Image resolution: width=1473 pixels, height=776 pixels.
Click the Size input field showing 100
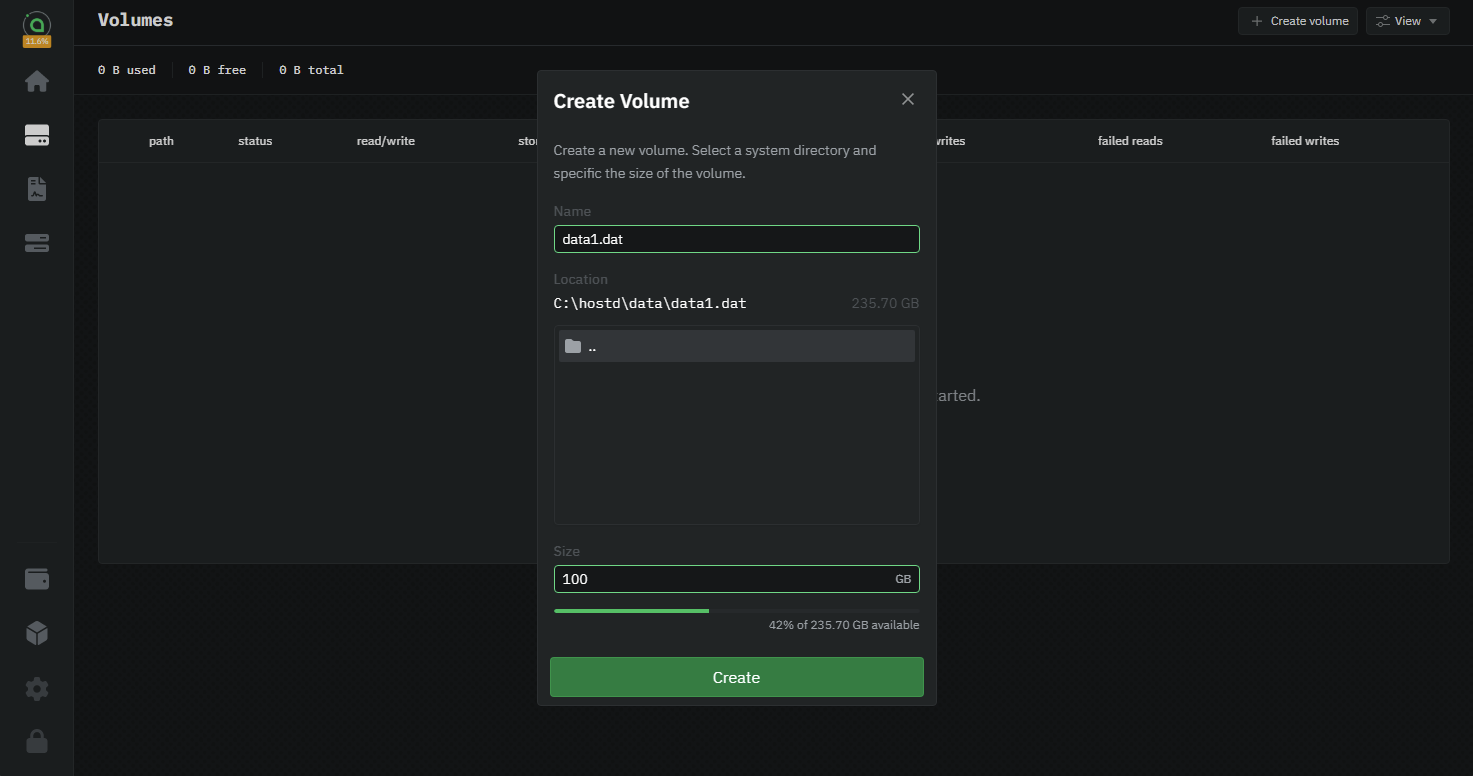(720, 579)
